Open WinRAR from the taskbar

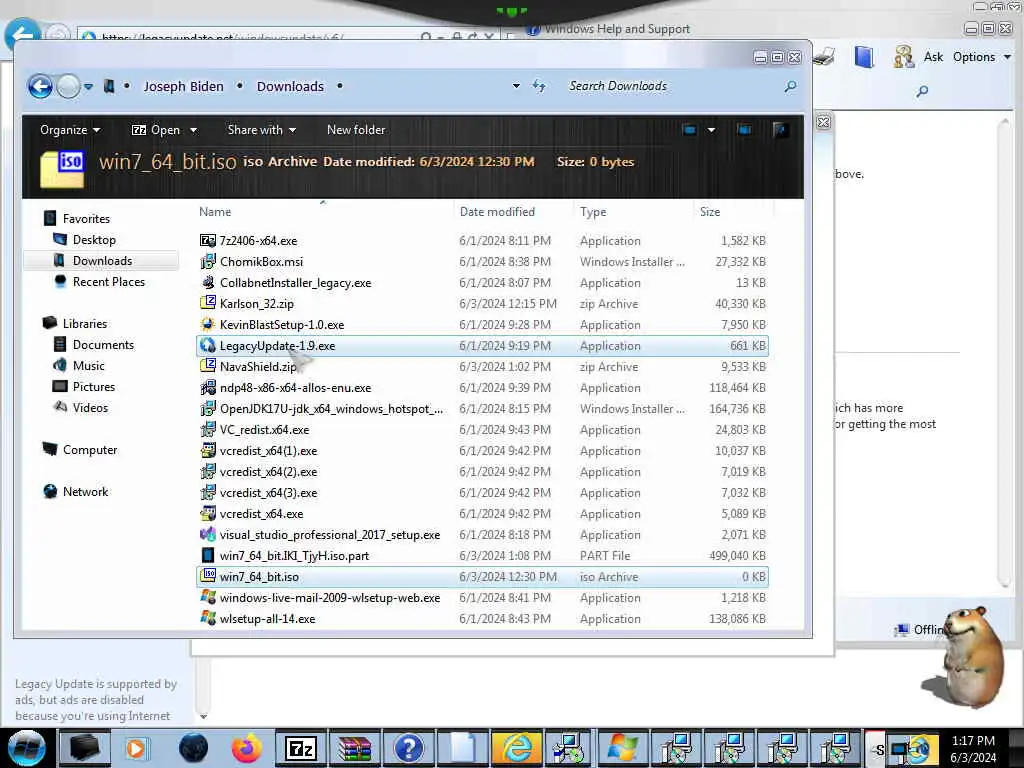coord(355,748)
